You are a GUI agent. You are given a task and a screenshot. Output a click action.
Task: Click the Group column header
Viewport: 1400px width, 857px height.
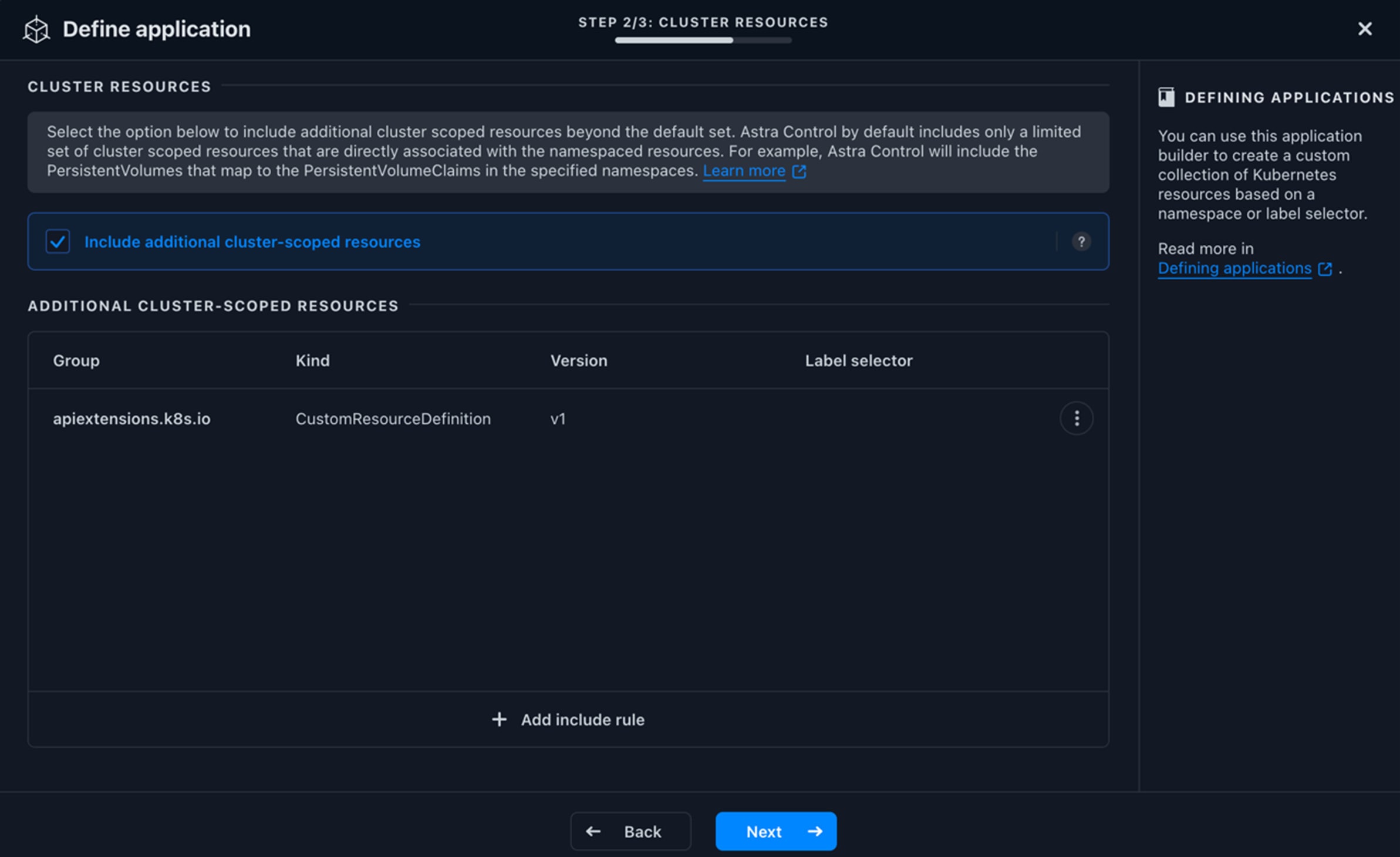click(76, 360)
